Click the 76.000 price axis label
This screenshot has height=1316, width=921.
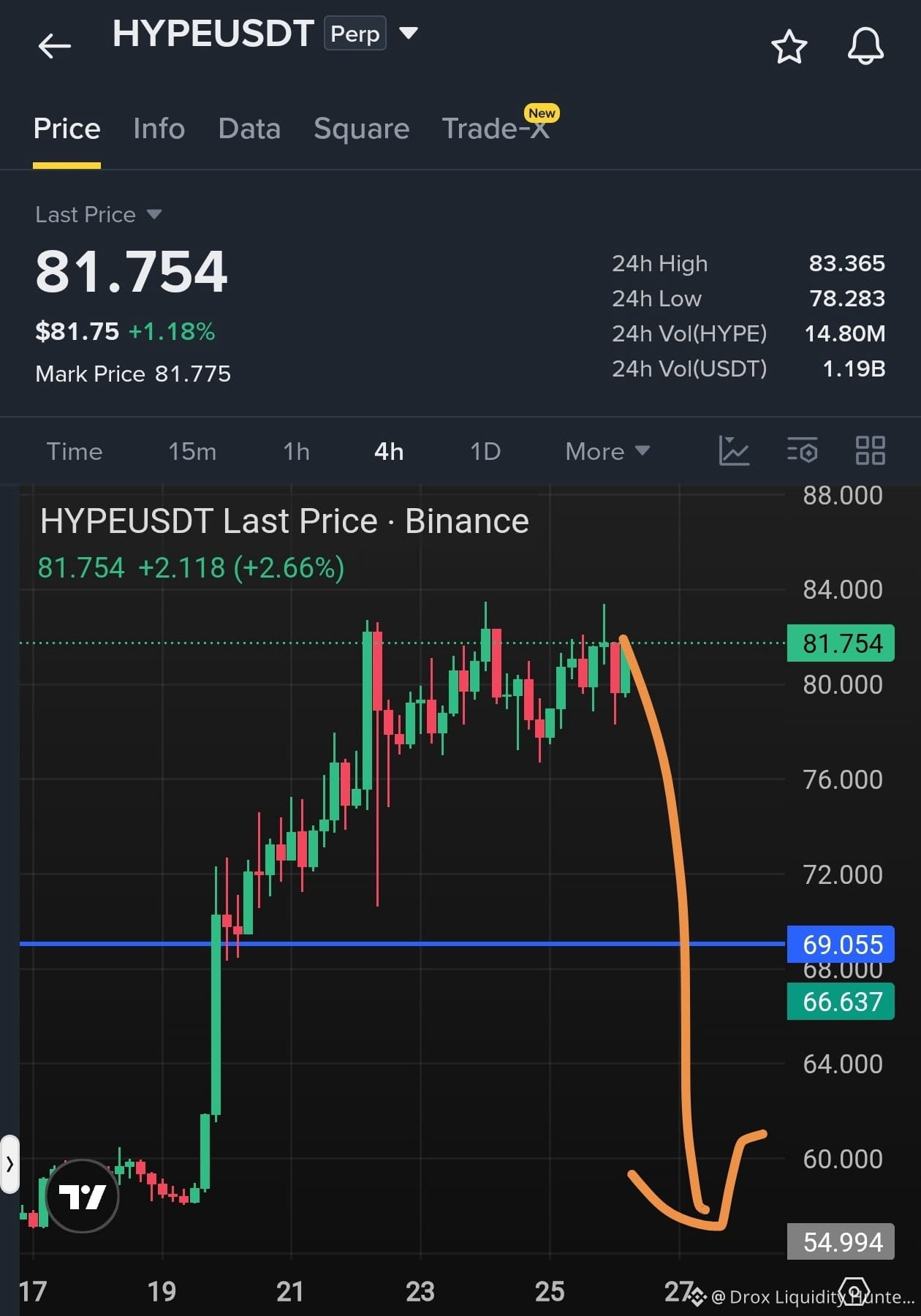(842, 779)
